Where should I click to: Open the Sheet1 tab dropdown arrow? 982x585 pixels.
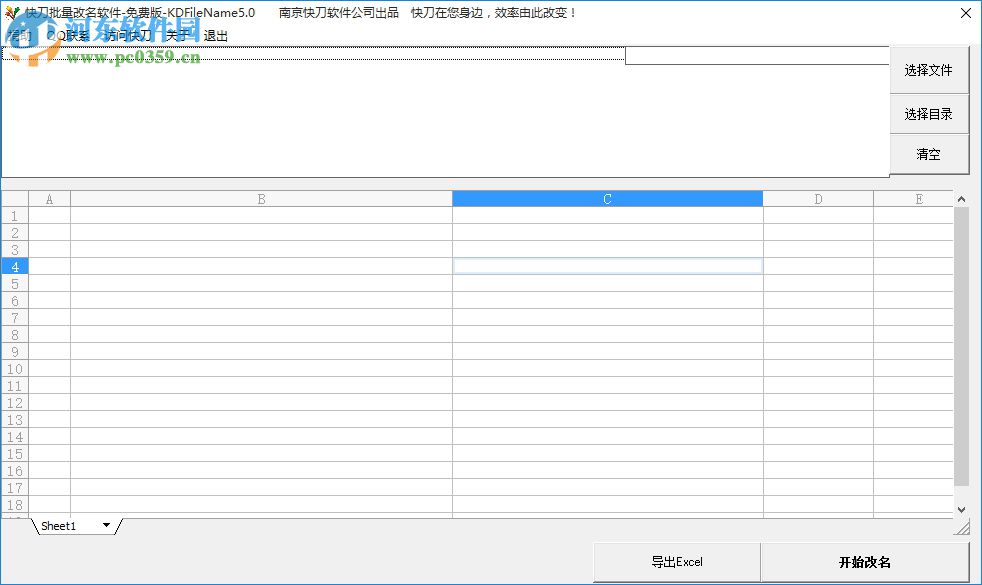tap(107, 525)
